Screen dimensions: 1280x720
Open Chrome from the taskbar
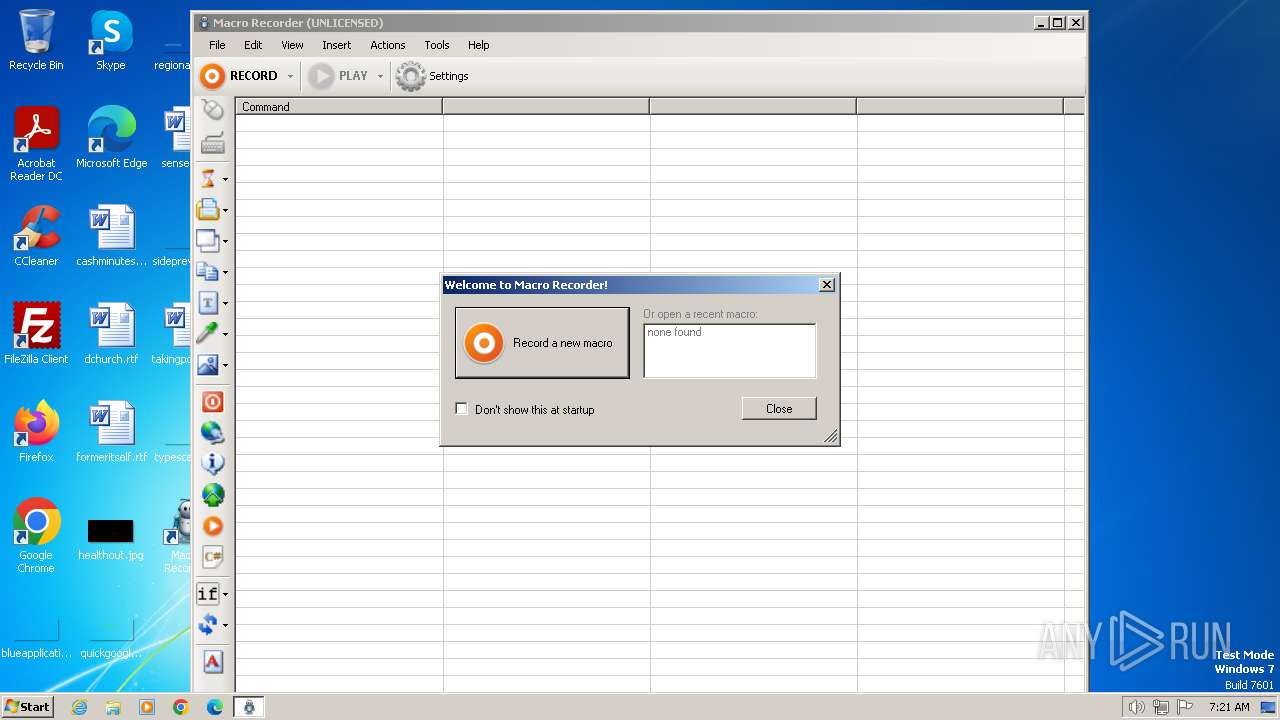click(x=181, y=707)
